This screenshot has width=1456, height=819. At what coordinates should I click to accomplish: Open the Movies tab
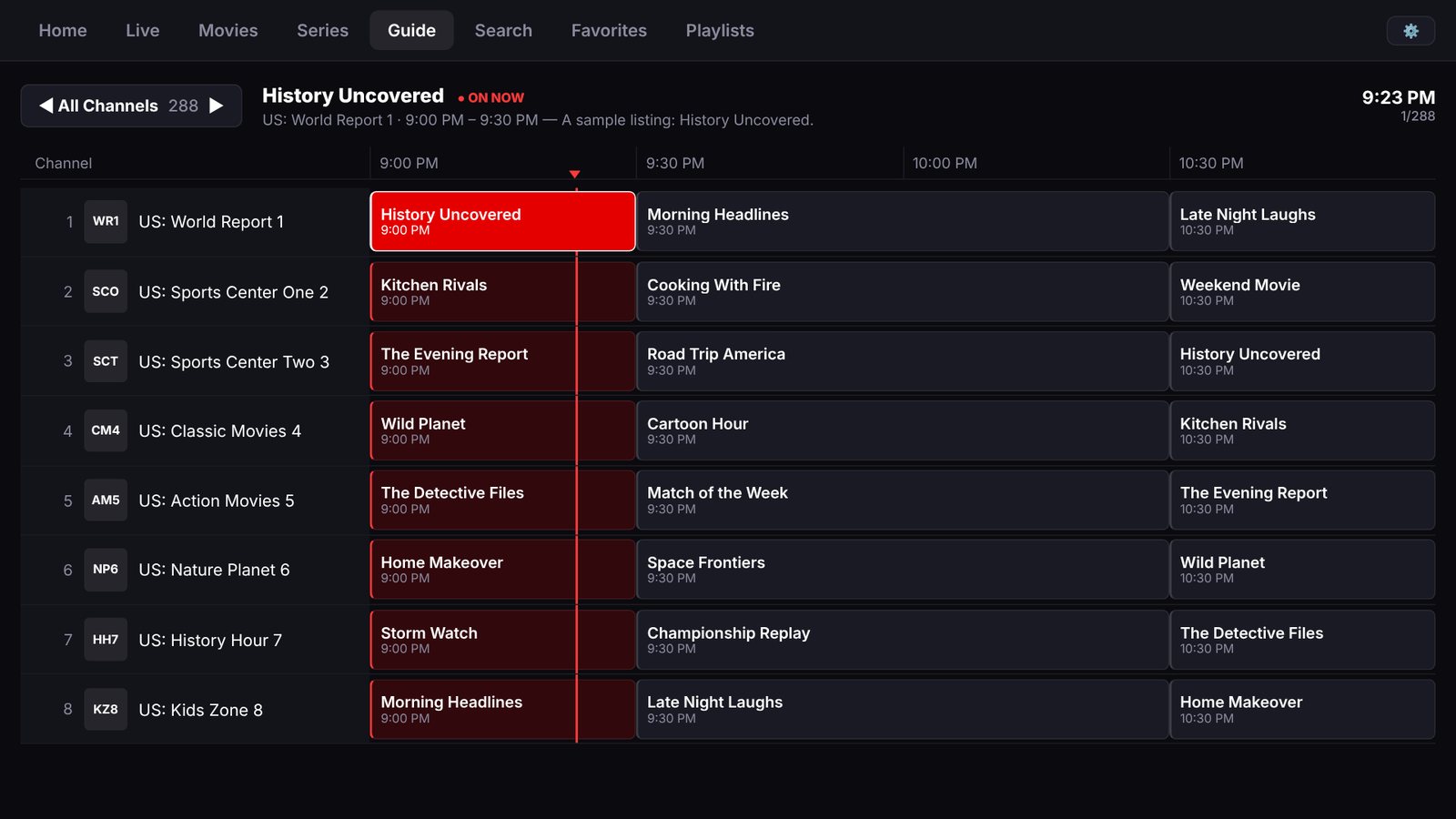point(228,31)
